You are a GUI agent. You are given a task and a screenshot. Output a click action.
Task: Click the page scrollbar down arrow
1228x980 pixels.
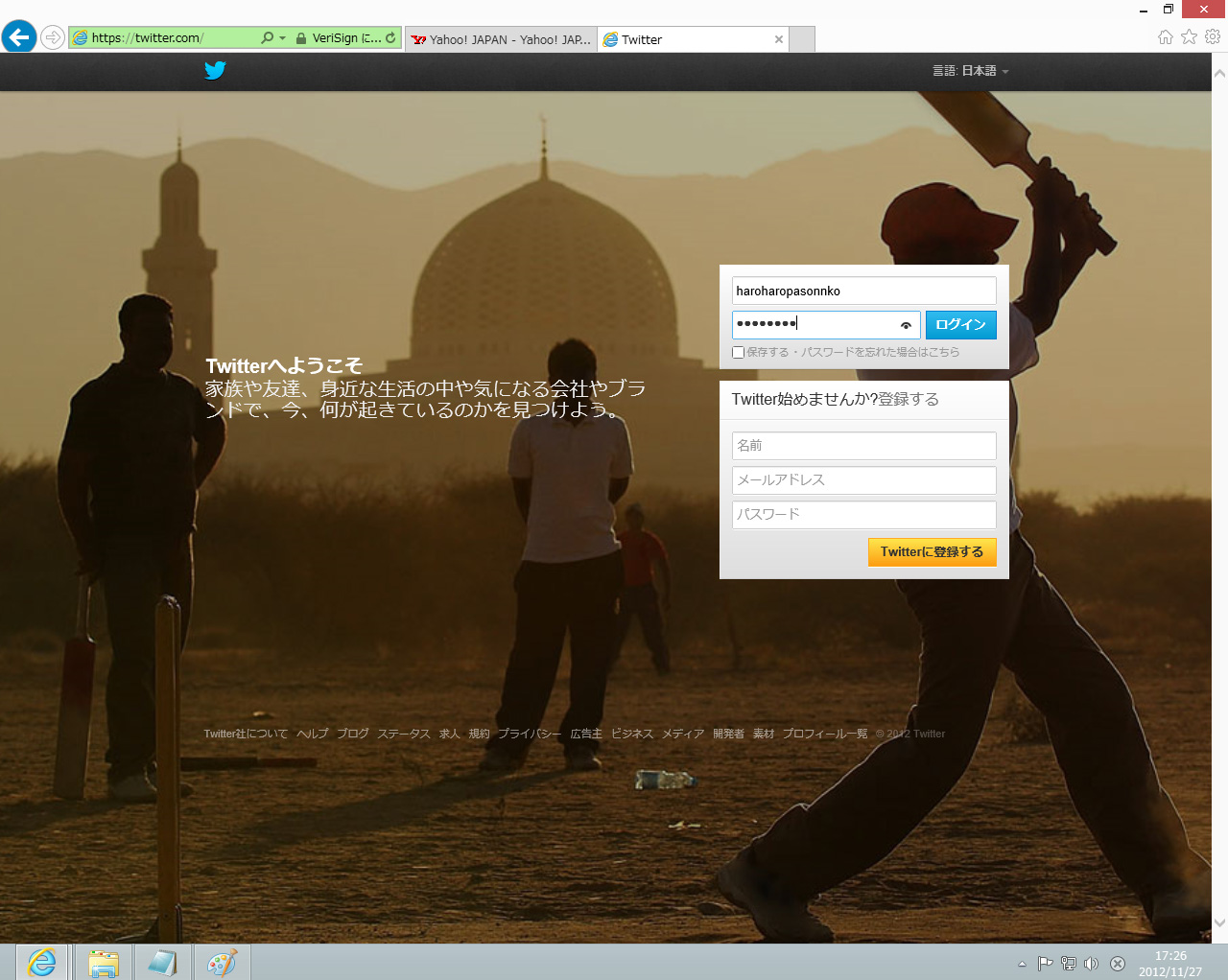pyautogui.click(x=1219, y=922)
